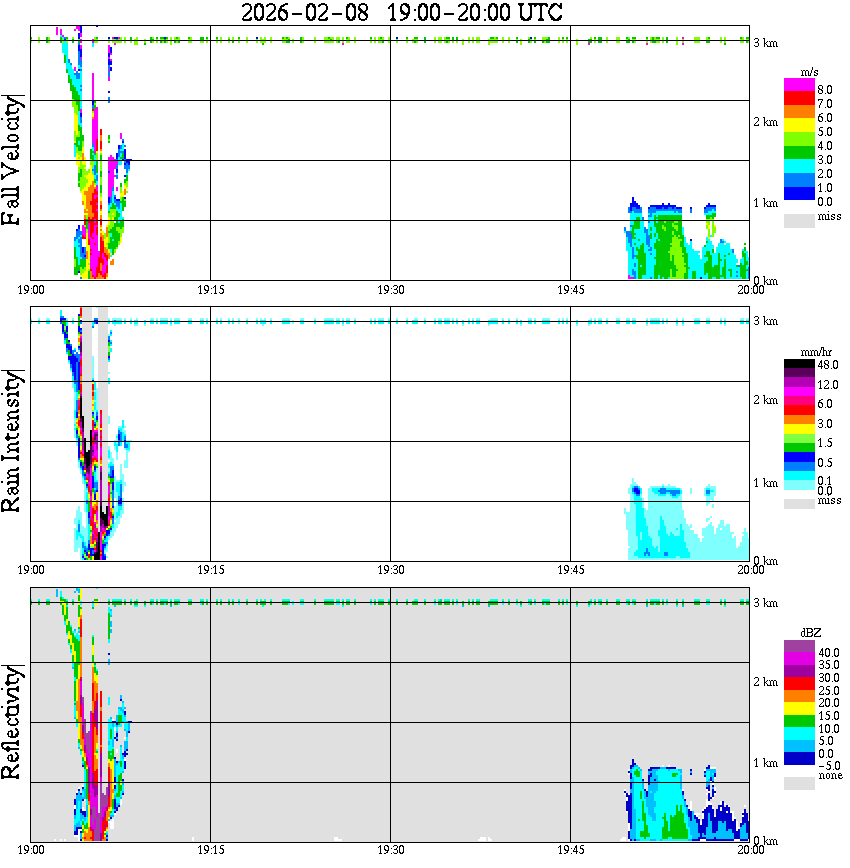Click the purple 12.0 mm/hr legend swatch
The image size is (850, 868).
coord(799,383)
